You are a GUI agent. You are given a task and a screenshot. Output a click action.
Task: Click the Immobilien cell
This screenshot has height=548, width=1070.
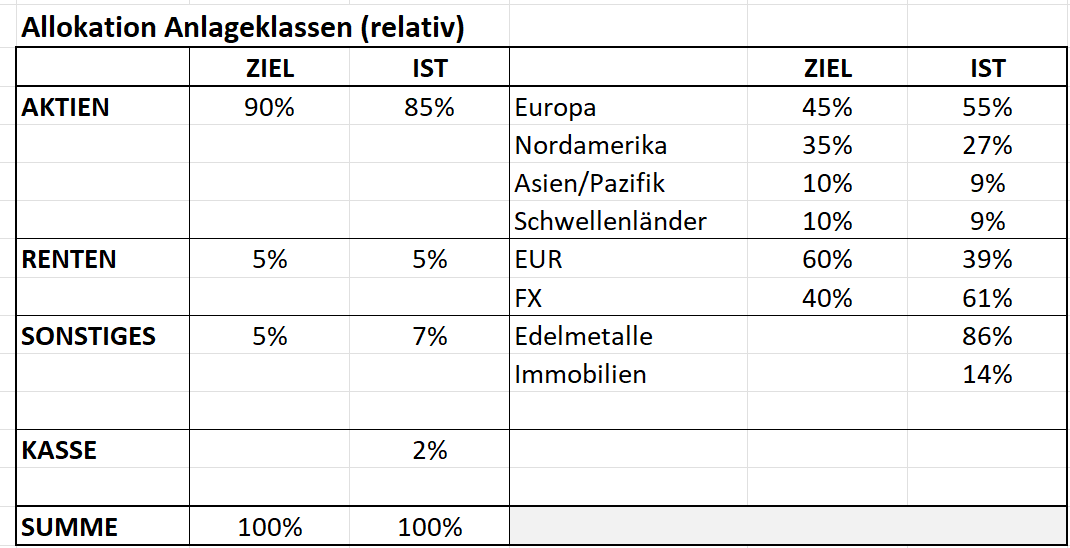581,374
